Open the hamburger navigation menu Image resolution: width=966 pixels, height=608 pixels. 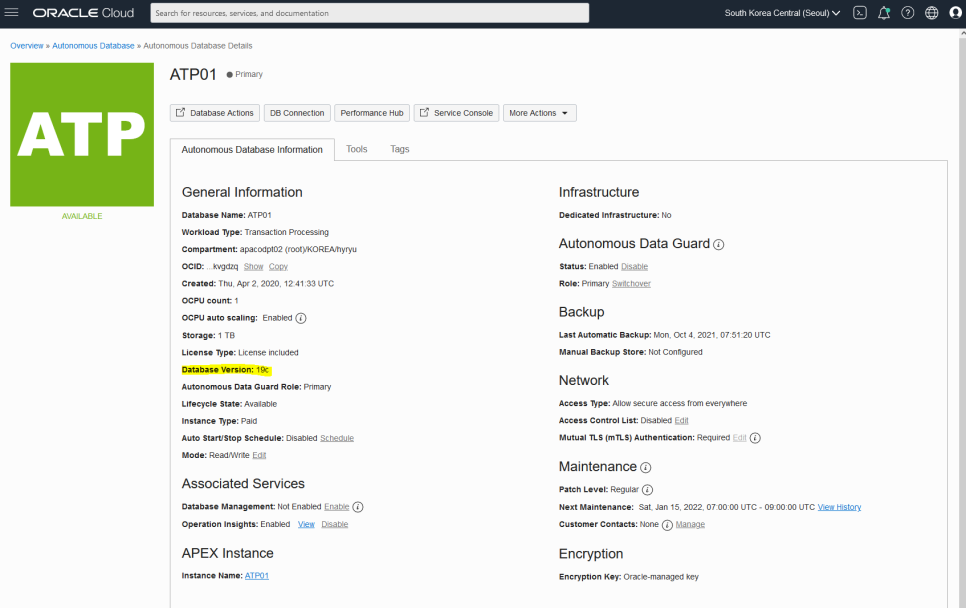coord(11,12)
